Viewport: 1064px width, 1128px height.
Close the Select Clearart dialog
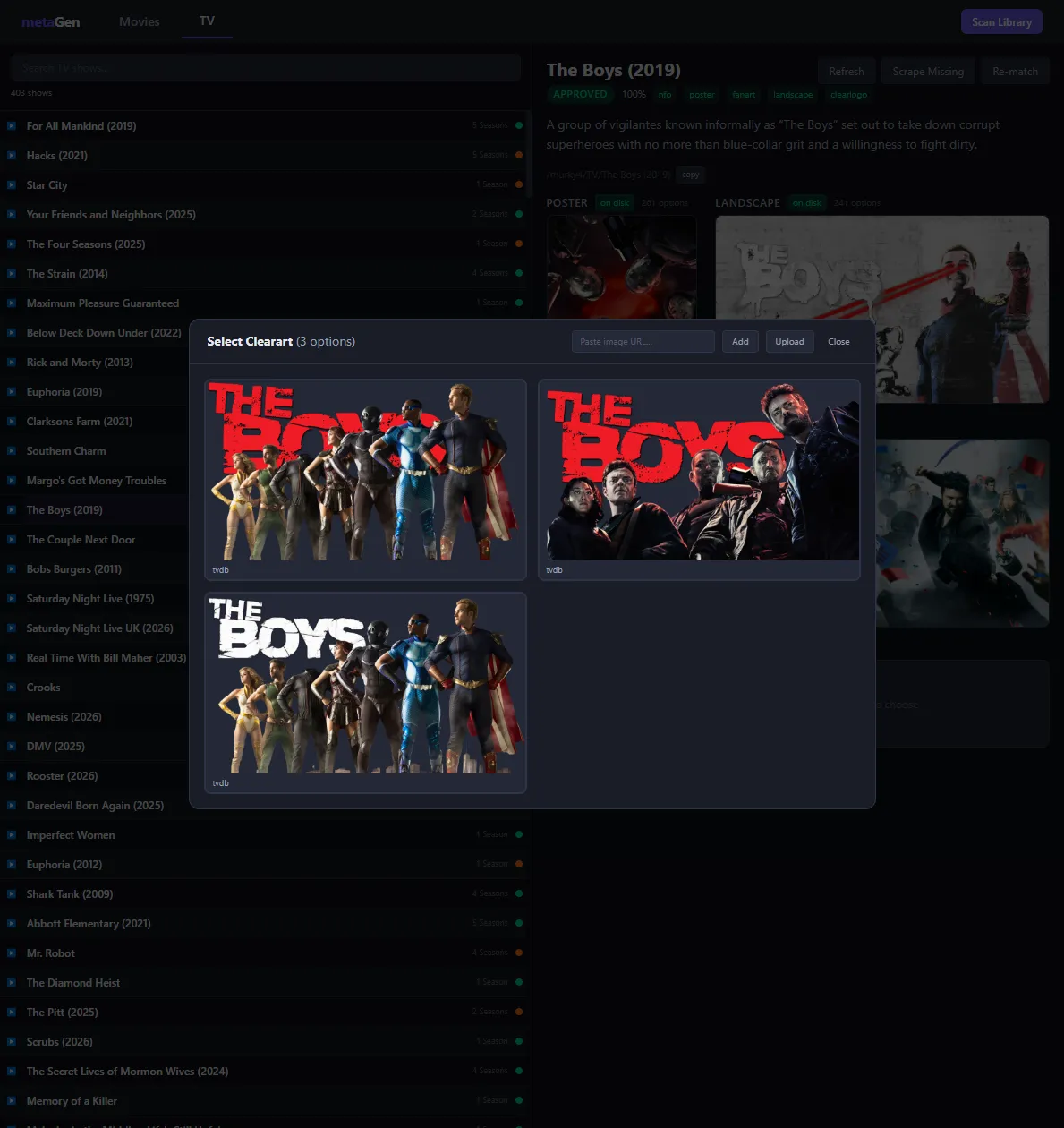(x=838, y=342)
